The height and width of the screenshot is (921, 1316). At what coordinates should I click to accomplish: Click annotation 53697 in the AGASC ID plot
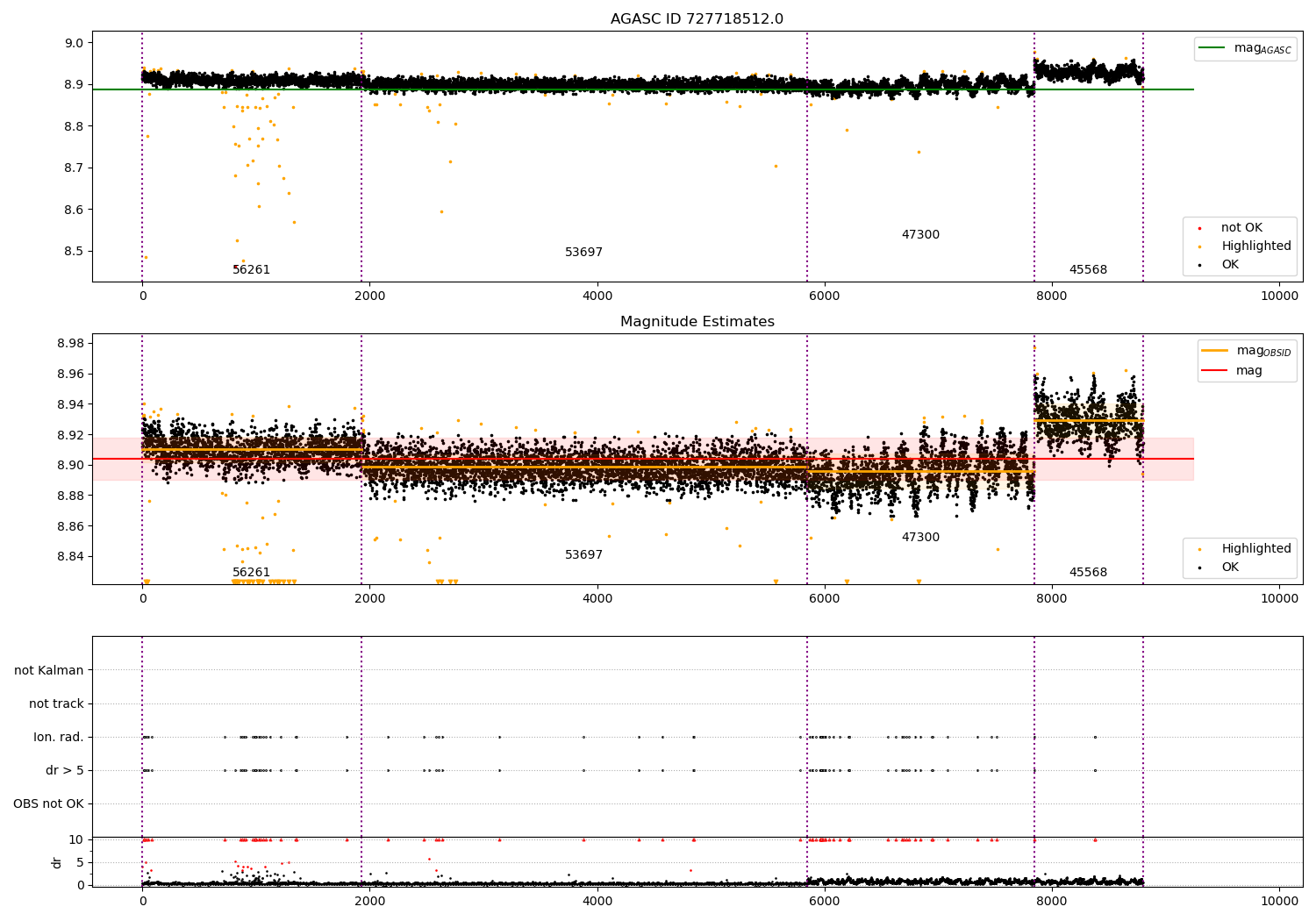583,253
